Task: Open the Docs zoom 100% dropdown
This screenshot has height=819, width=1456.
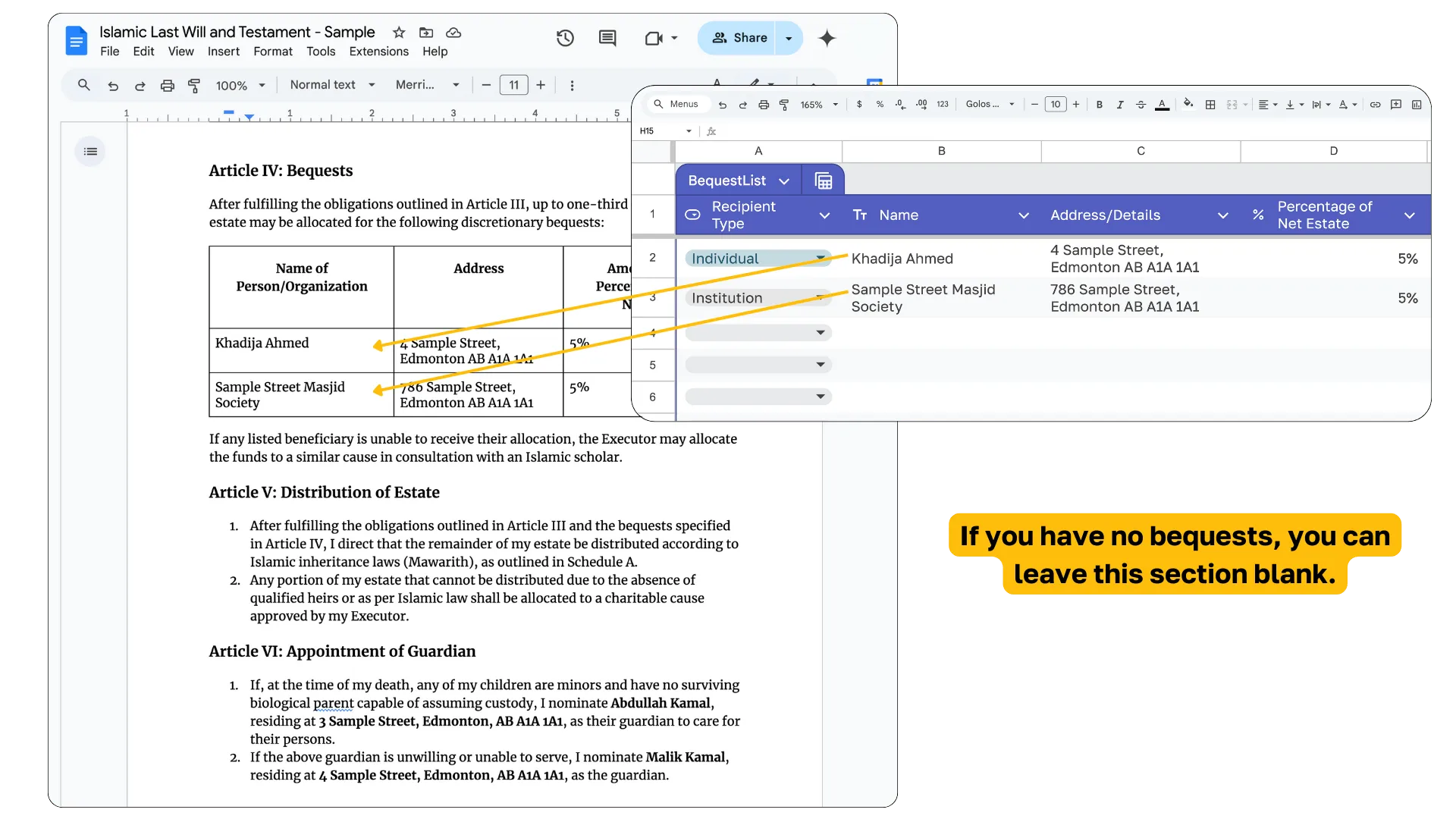Action: (x=240, y=86)
